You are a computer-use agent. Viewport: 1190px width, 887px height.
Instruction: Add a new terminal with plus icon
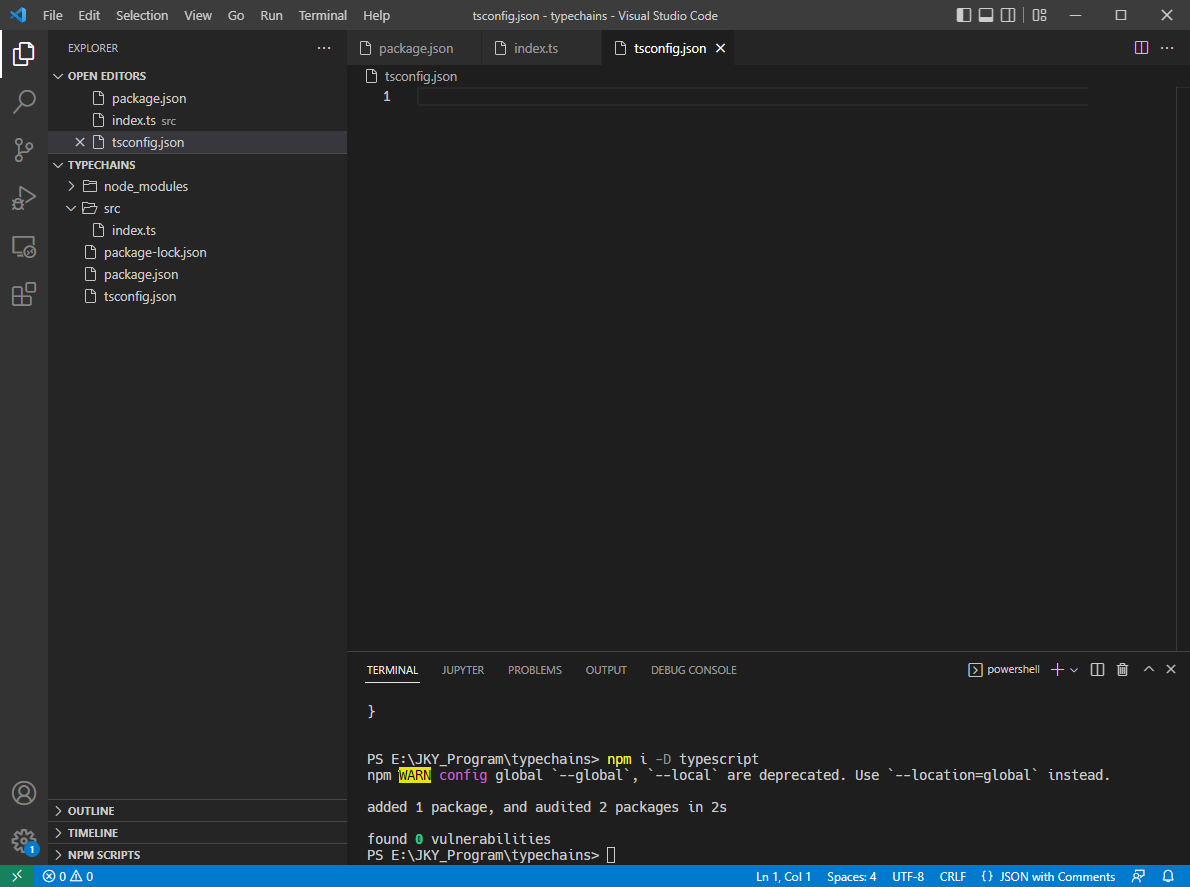(1056, 669)
